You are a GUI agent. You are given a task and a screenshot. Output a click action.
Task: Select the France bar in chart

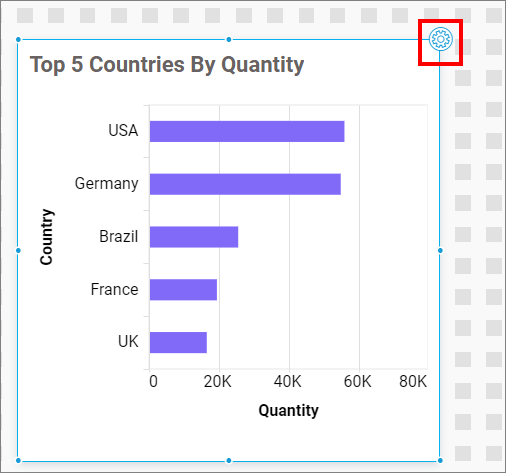183,290
